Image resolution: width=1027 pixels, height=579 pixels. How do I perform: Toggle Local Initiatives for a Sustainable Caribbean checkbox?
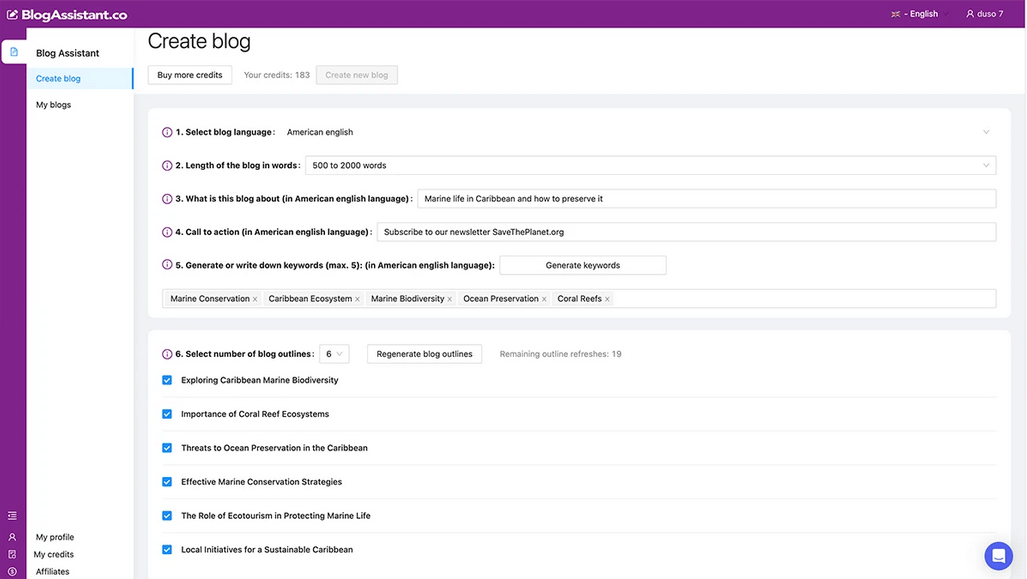coord(167,549)
